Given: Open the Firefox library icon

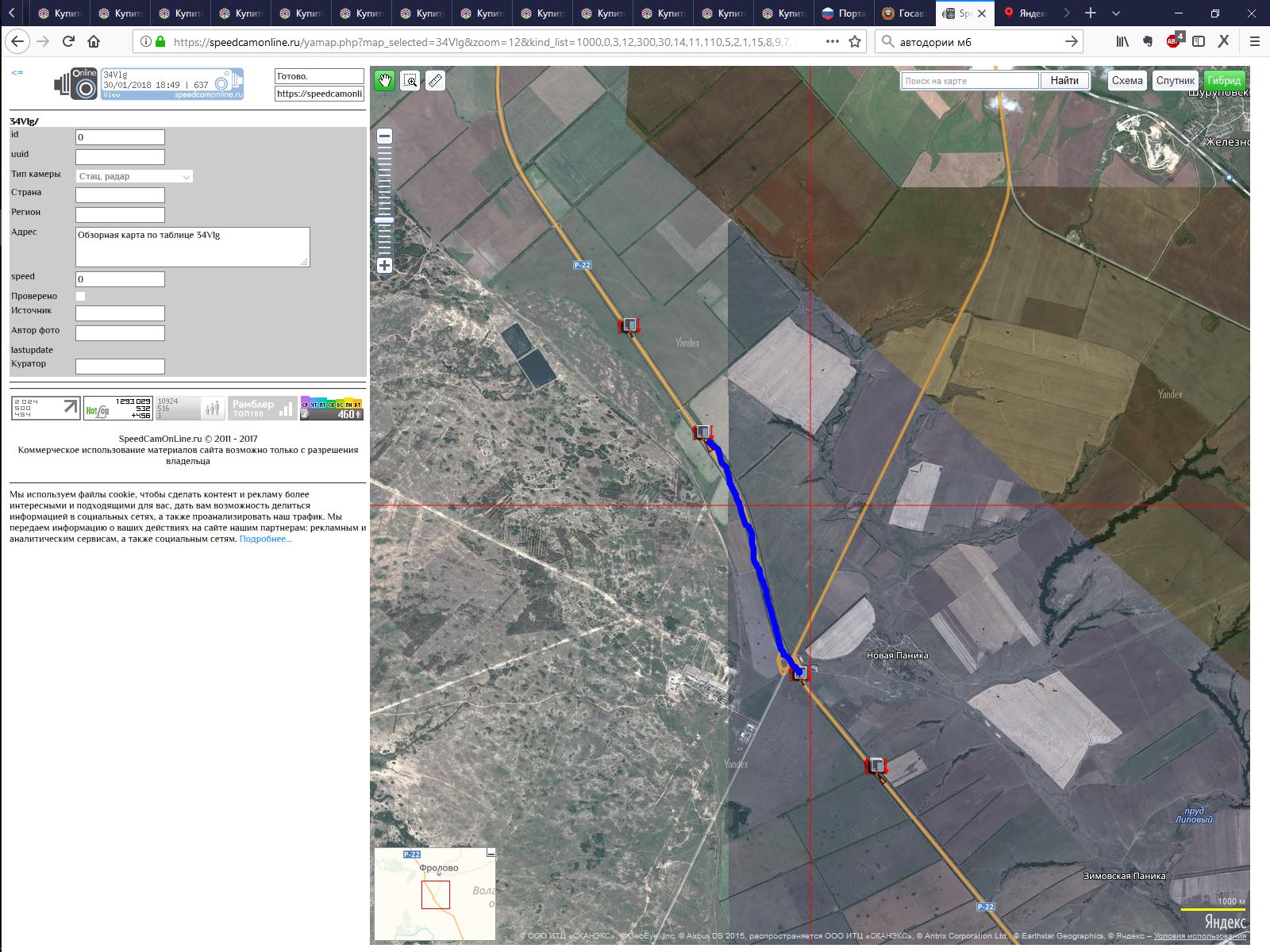Looking at the screenshot, I should (1122, 41).
